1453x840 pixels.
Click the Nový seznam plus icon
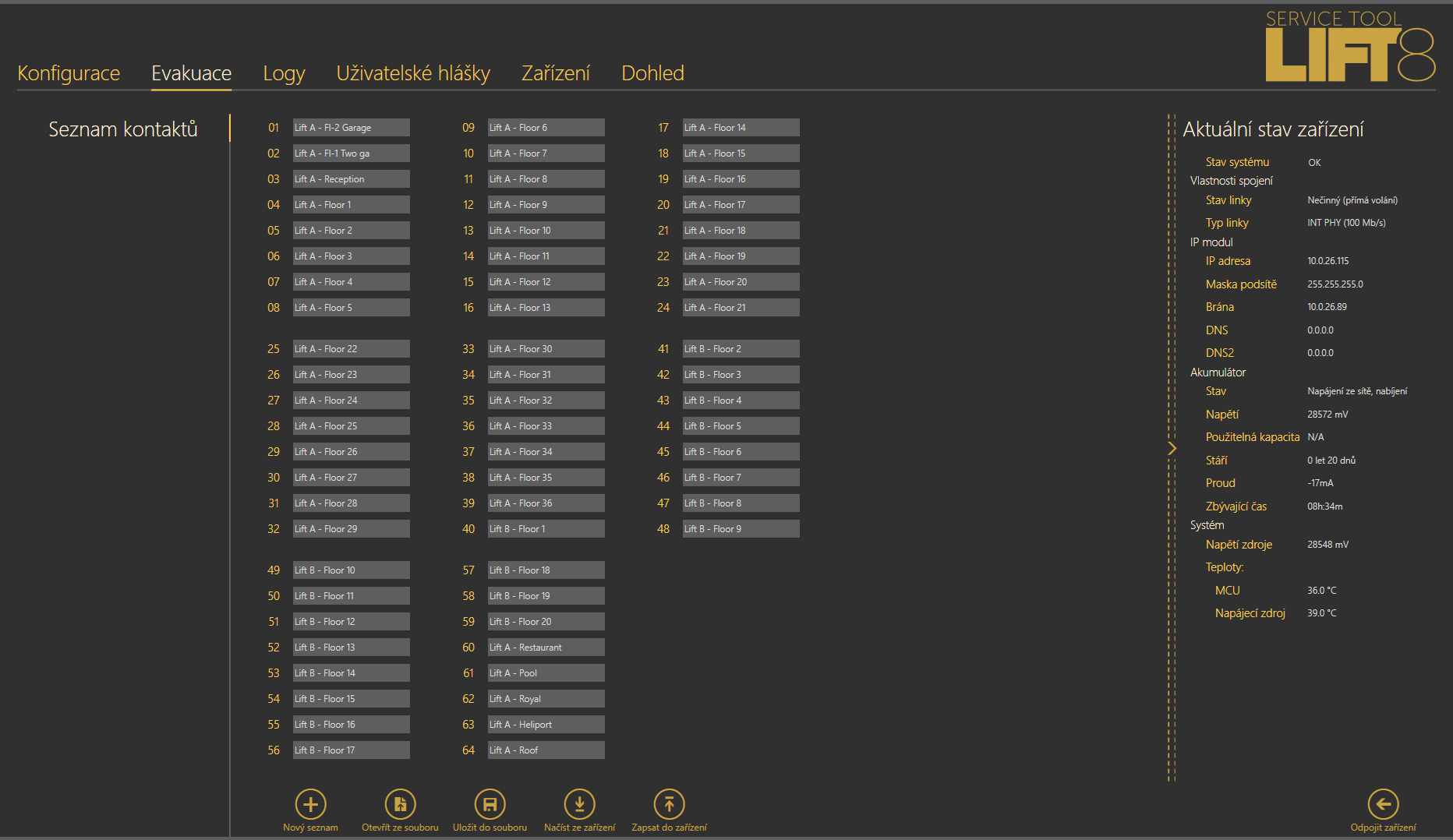310,804
